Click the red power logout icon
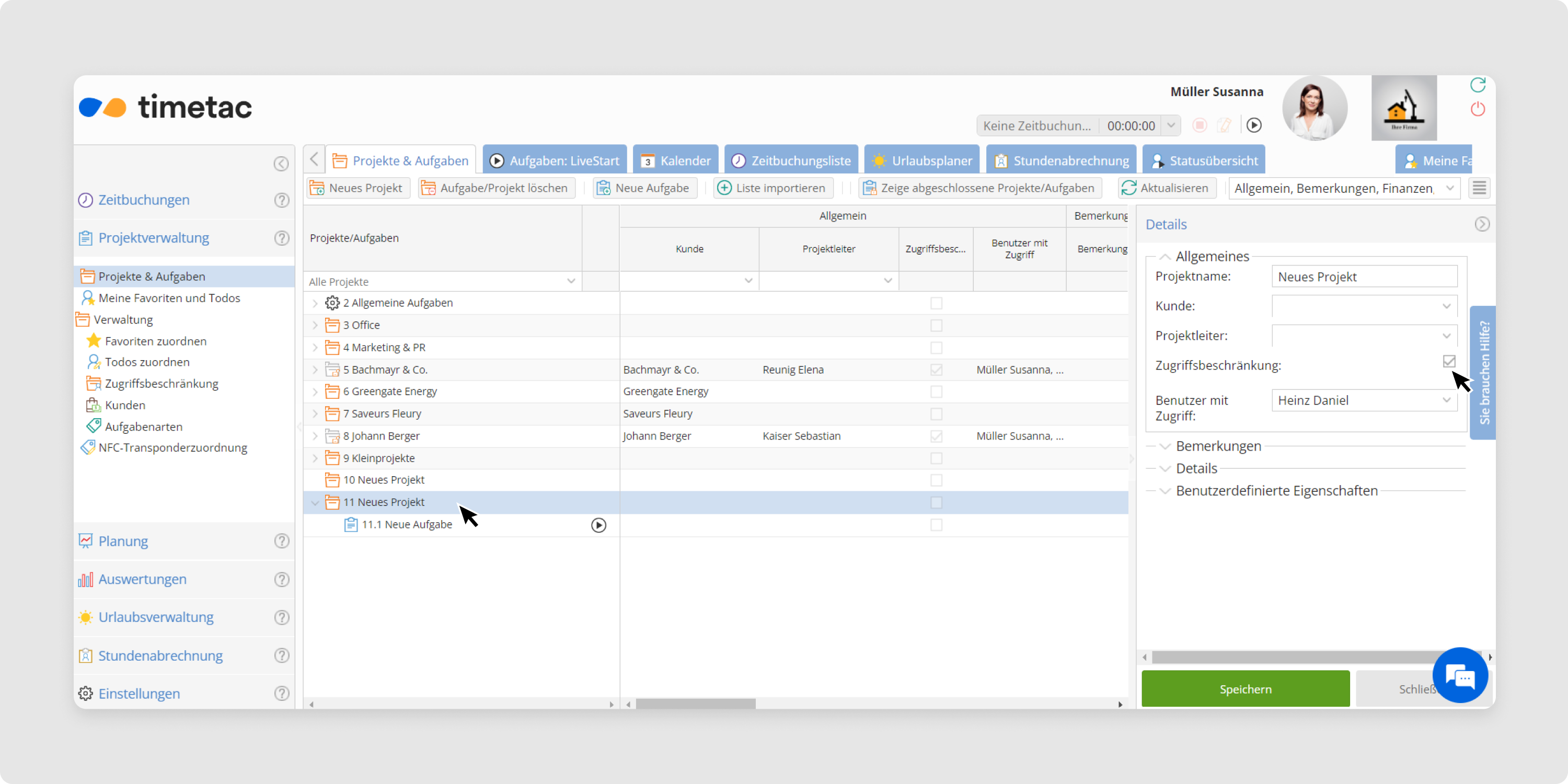Image resolution: width=1568 pixels, height=784 pixels. (x=1477, y=110)
